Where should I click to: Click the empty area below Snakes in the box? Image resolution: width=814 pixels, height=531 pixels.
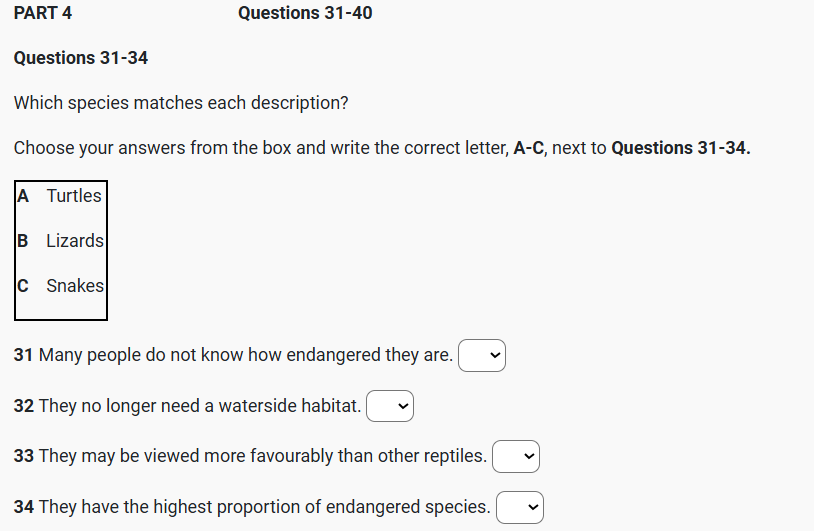point(61,308)
